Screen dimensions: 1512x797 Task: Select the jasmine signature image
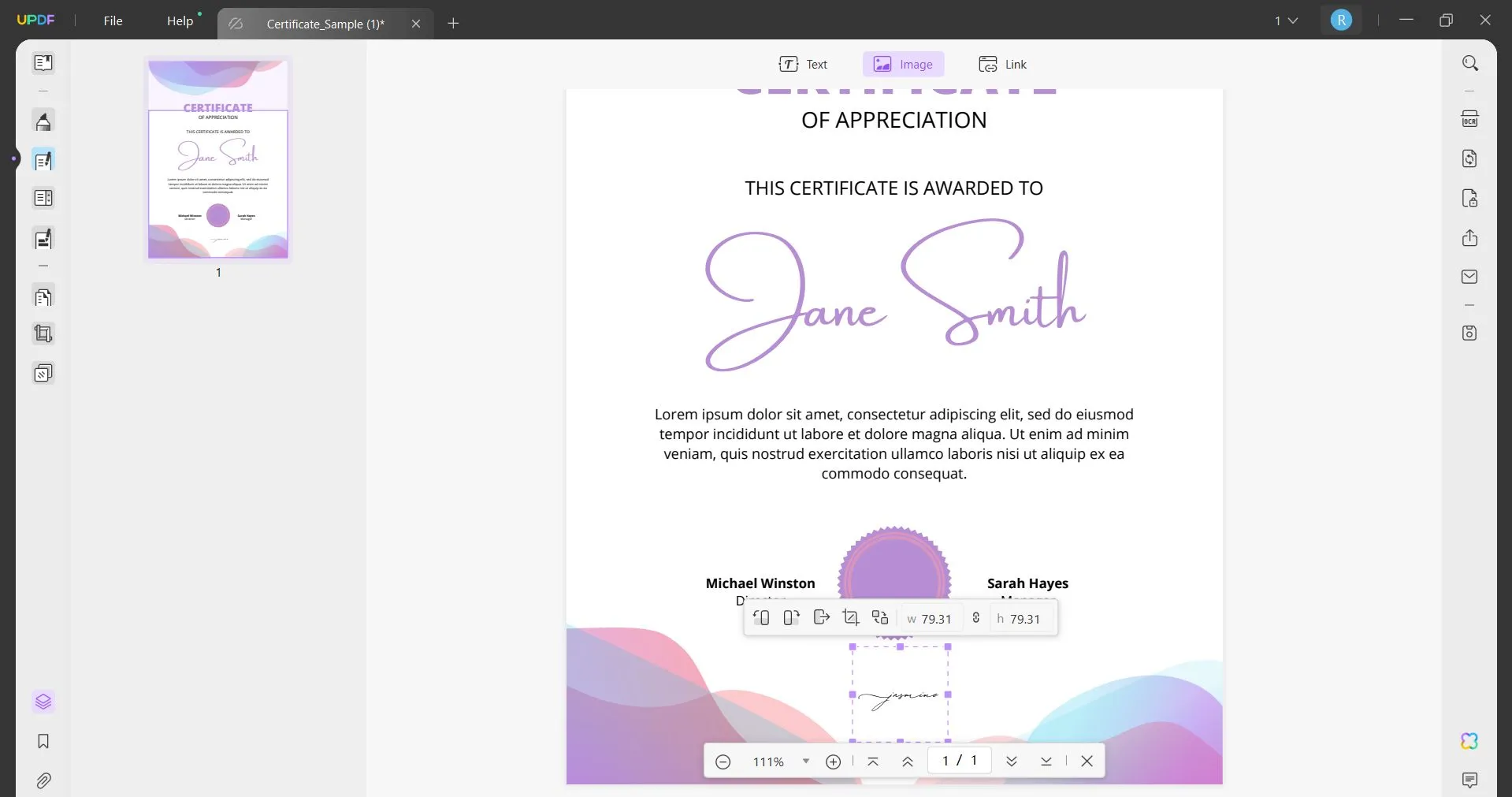900,695
